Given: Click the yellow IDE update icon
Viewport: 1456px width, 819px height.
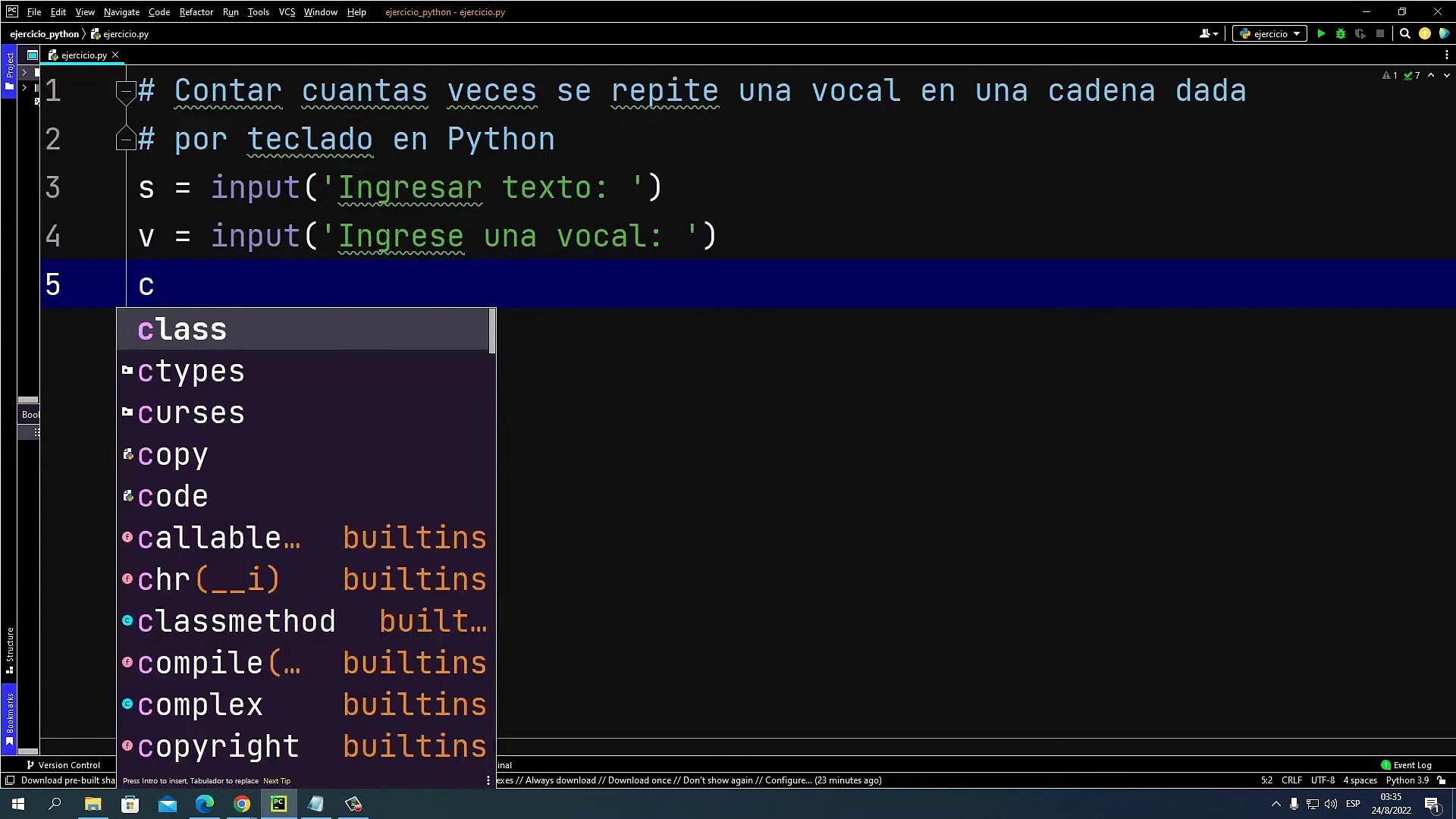Looking at the screenshot, I should point(1425,33).
